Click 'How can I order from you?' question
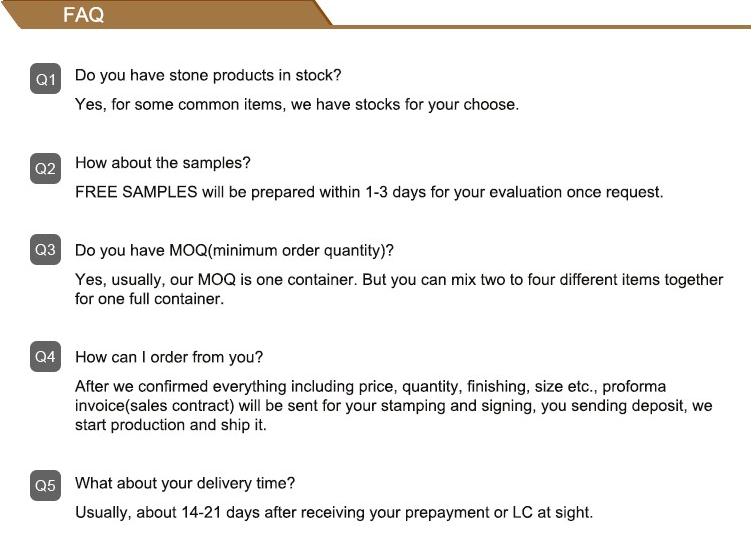The width and height of the screenshot is (754, 534). click(x=169, y=357)
